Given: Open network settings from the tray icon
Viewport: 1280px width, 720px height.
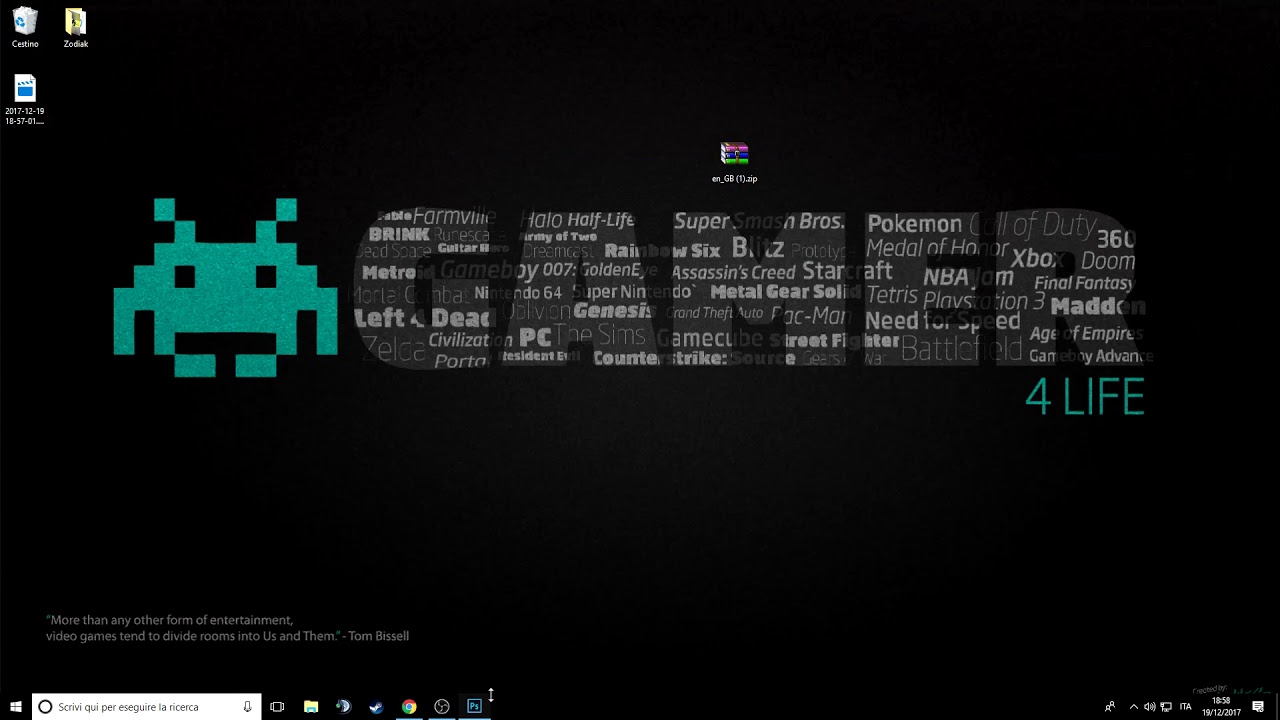Looking at the screenshot, I should point(1166,707).
